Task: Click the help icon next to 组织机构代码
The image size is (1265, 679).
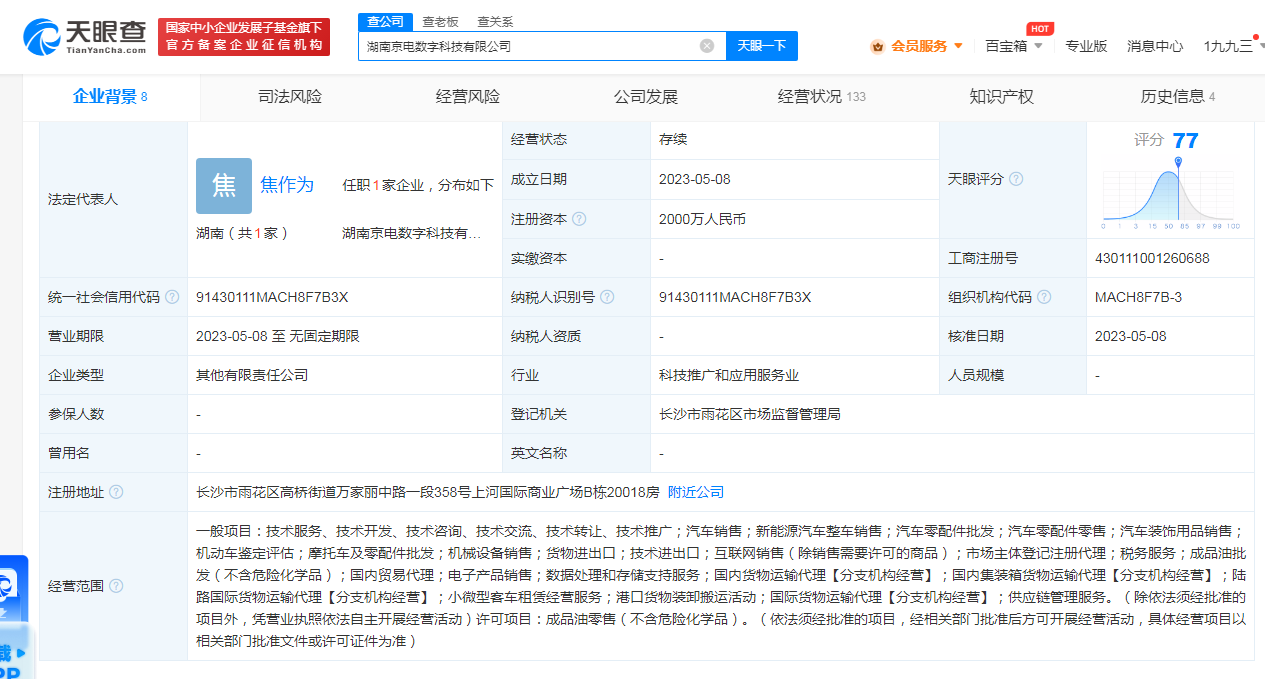Action: click(1044, 297)
